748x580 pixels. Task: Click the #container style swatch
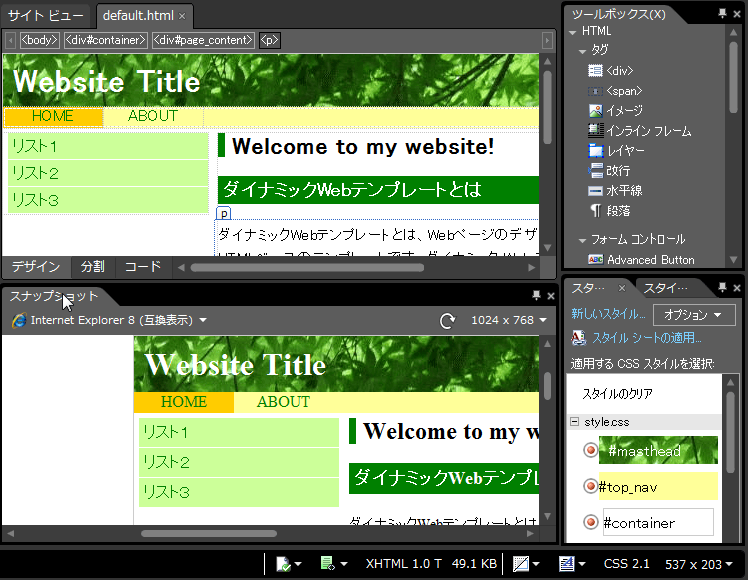point(658,522)
